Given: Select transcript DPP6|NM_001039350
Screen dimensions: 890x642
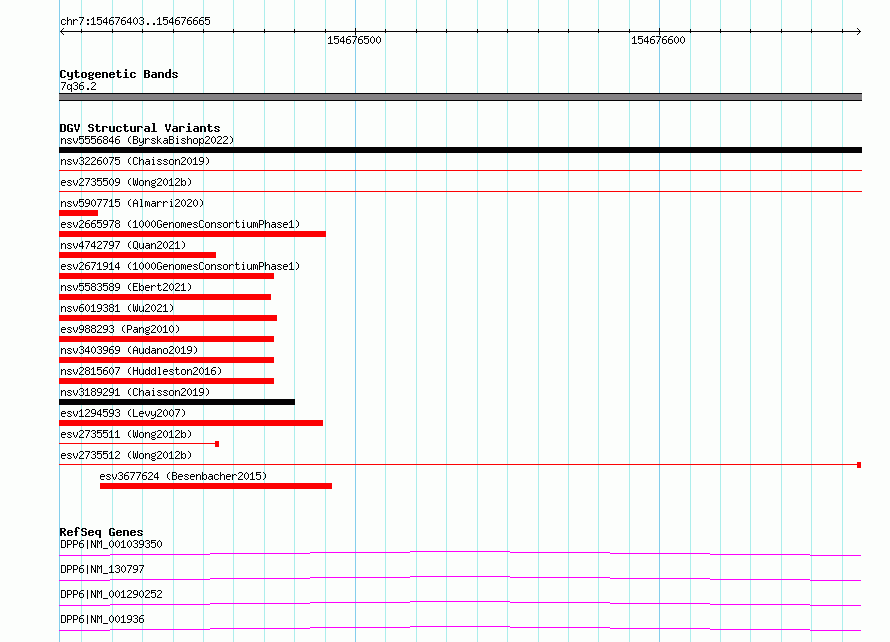Looking at the screenshot, I should click(x=111, y=544).
